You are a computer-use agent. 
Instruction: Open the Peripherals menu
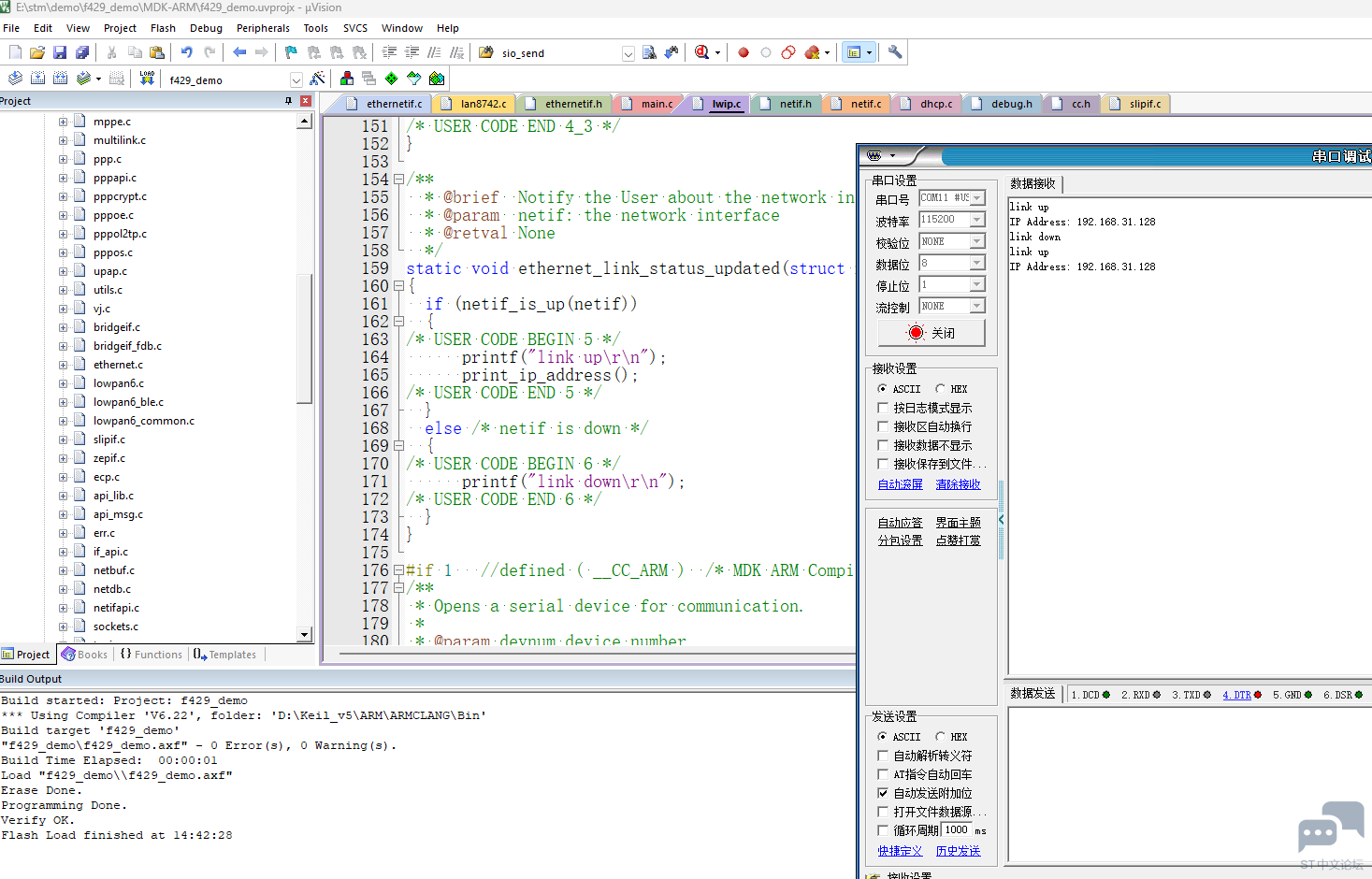263,28
